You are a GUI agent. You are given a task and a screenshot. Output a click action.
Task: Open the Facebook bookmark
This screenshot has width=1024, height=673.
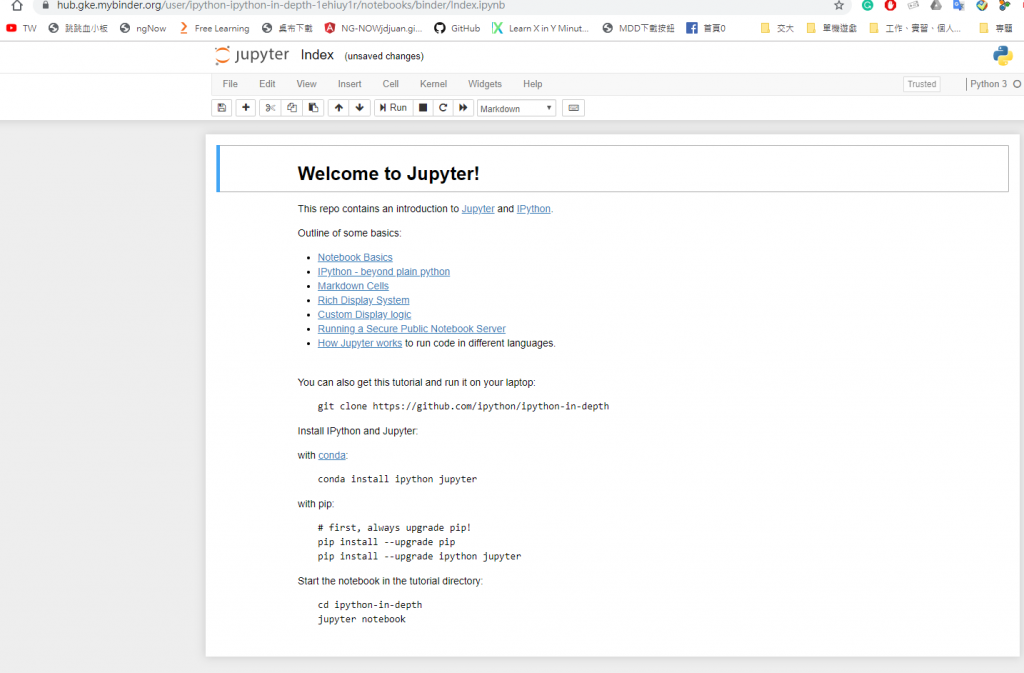[x=706, y=28]
